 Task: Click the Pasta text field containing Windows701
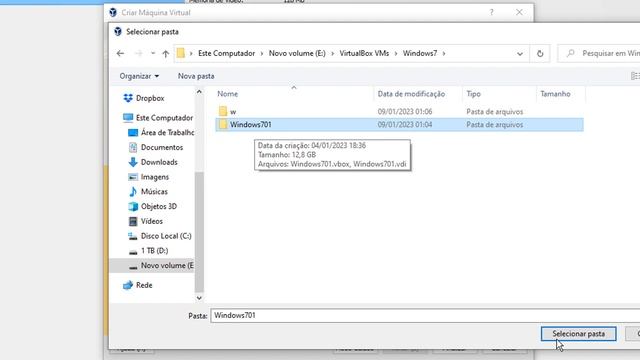tap(425, 316)
